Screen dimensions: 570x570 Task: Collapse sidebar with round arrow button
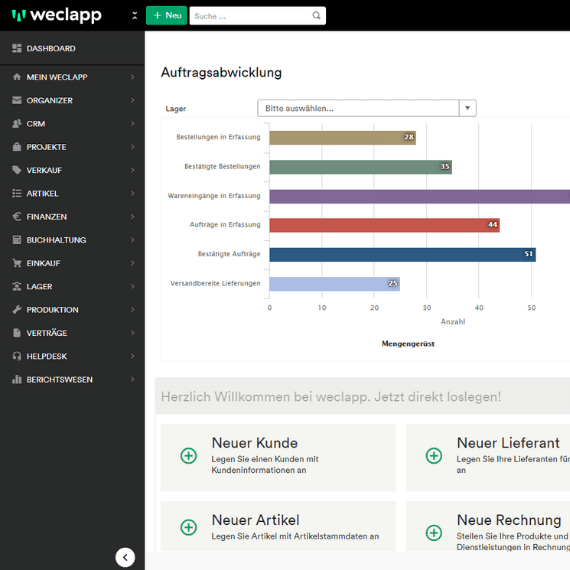pos(125,557)
